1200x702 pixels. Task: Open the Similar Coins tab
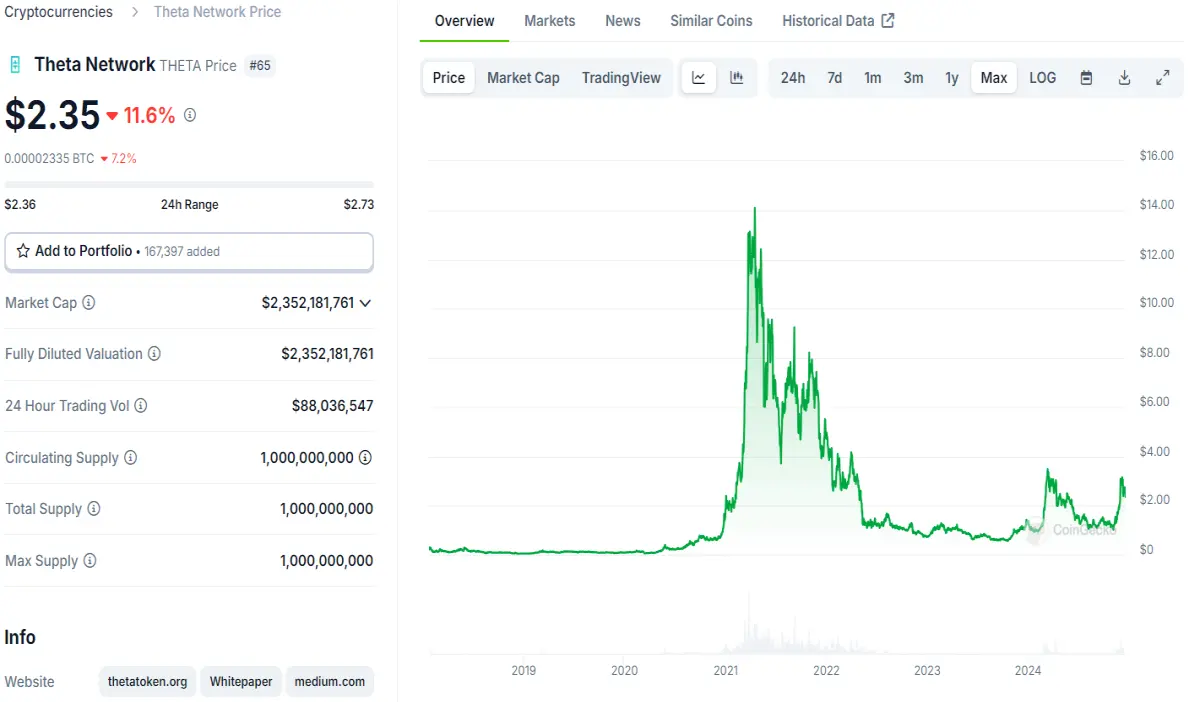click(711, 21)
